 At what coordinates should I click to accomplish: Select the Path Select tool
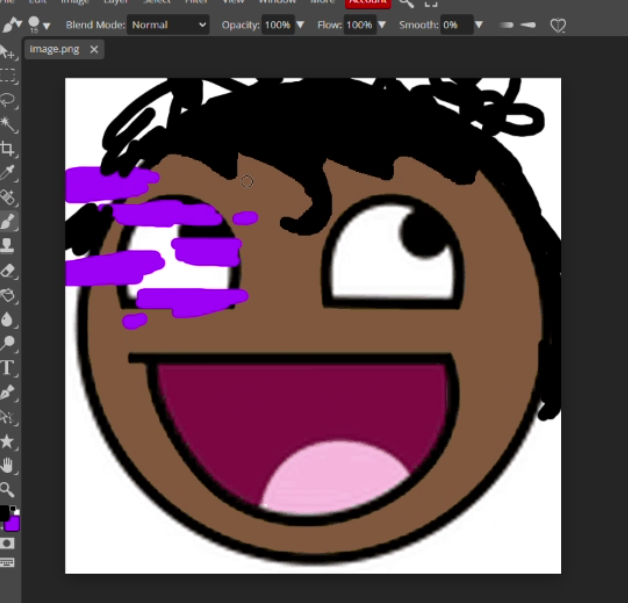pyautogui.click(x=7, y=417)
